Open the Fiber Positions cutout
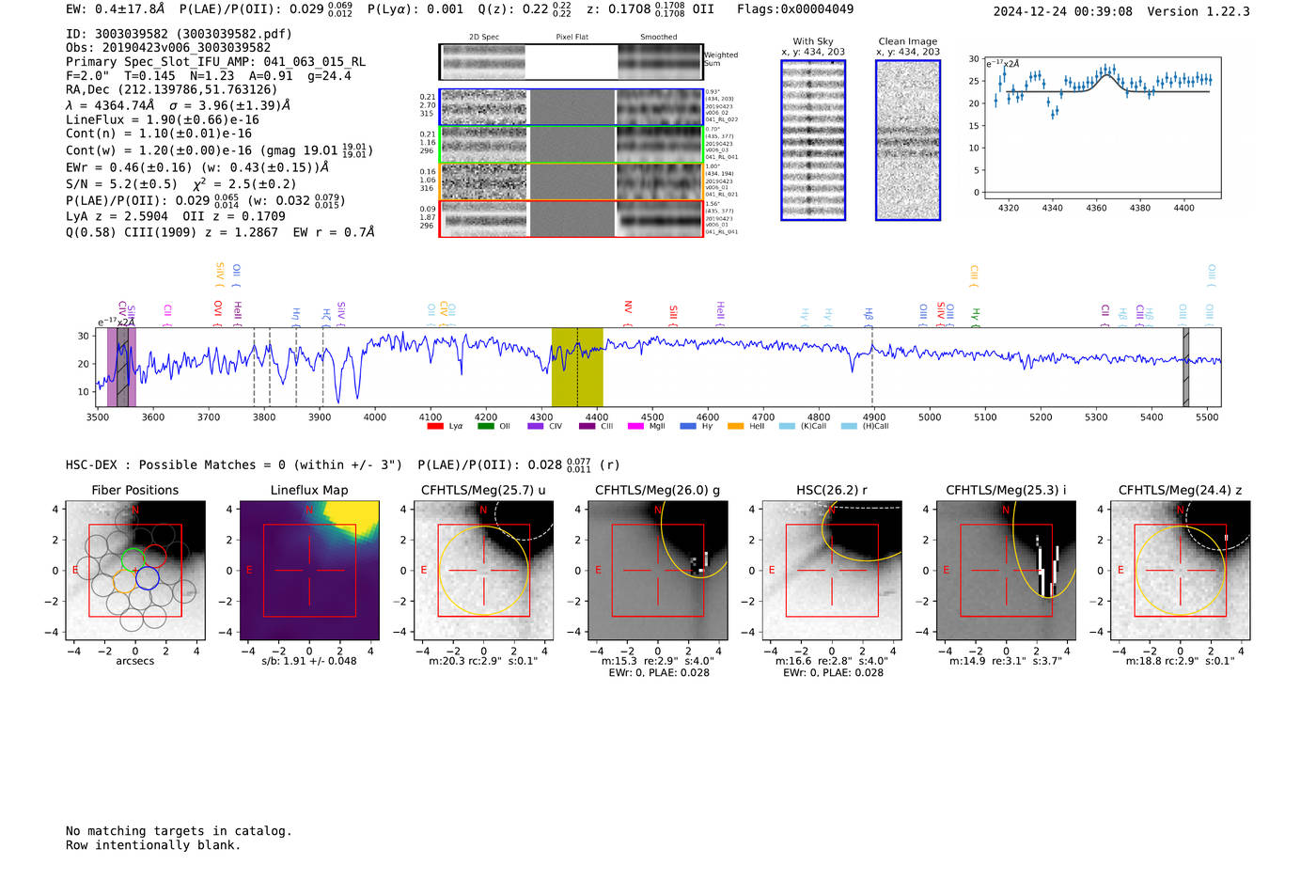Screen dimensions: 1316x896 tap(135, 571)
